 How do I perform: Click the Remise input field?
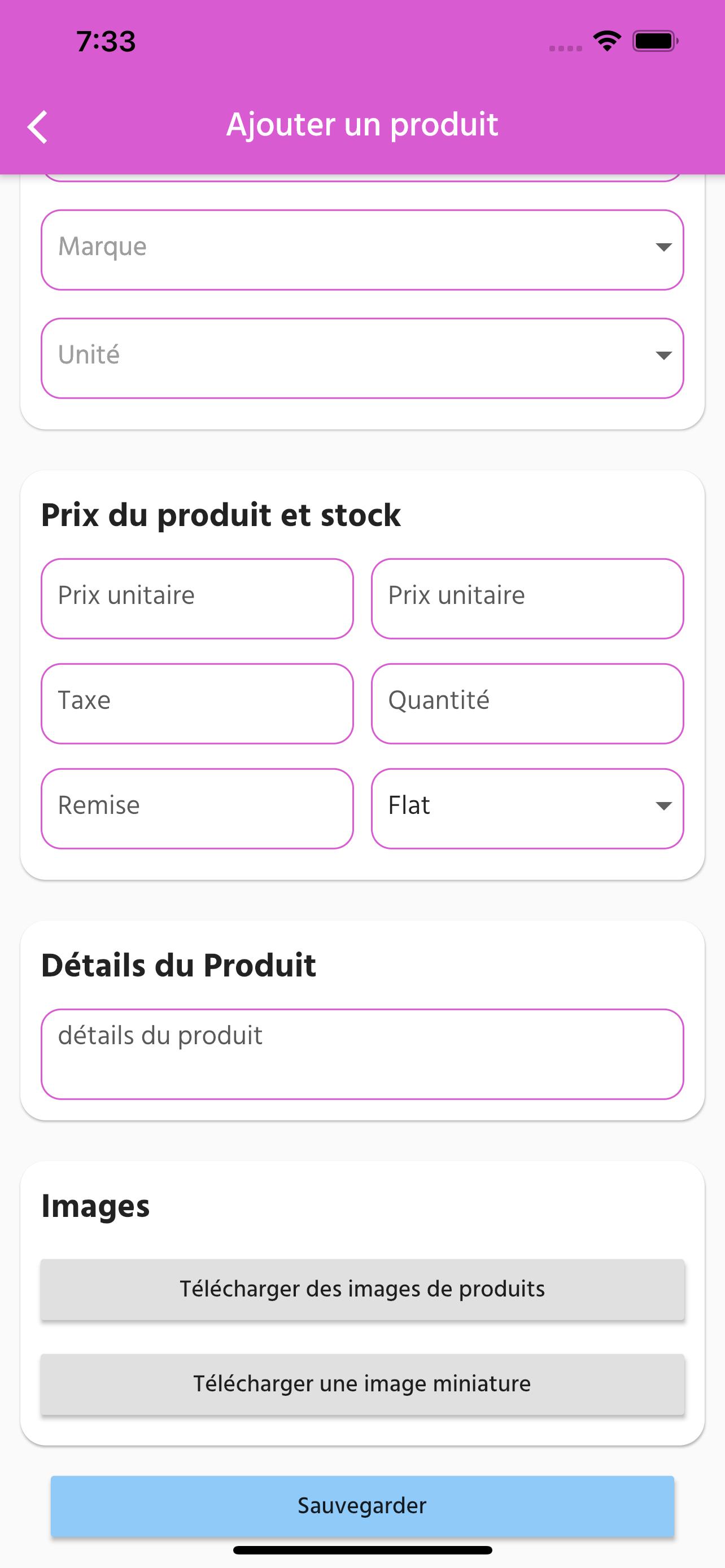tap(197, 808)
